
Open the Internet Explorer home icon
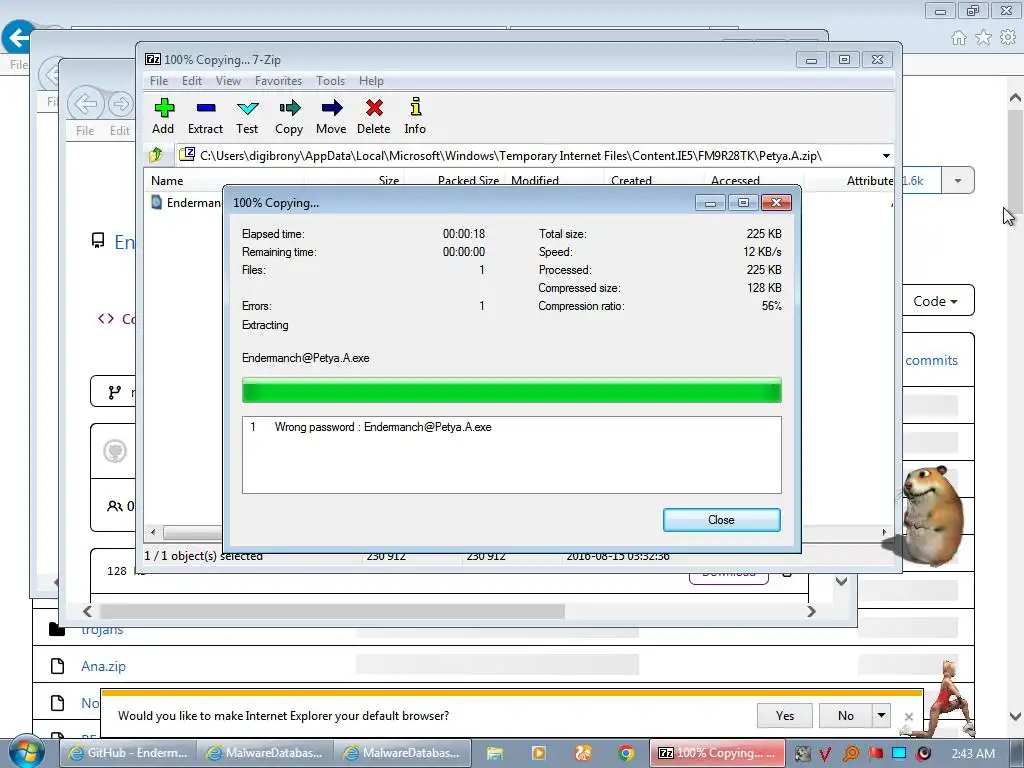(x=959, y=38)
